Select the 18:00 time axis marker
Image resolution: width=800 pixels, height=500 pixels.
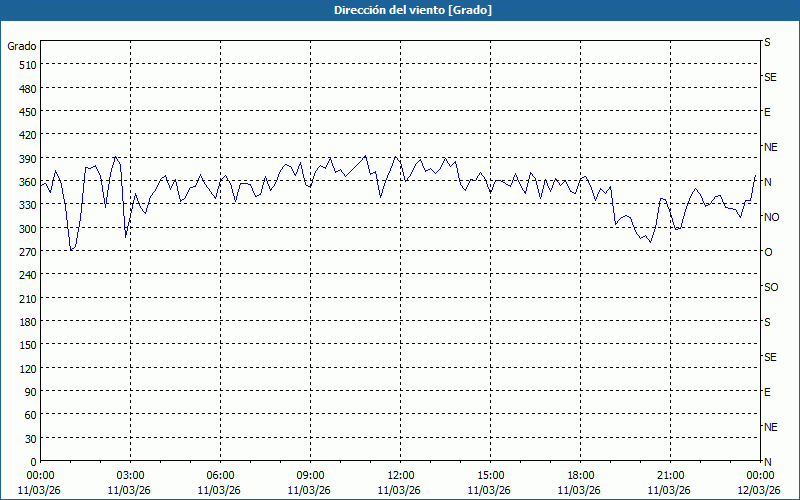tap(580, 475)
